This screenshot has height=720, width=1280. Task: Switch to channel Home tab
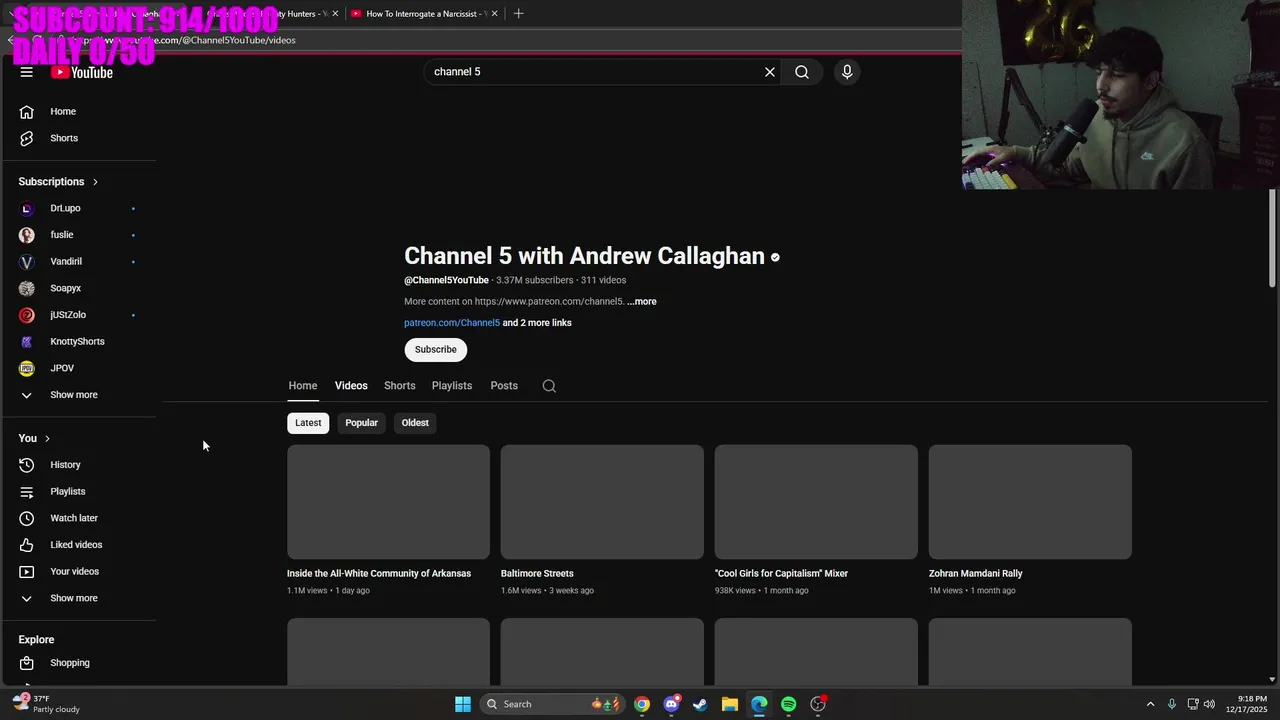[x=303, y=386]
